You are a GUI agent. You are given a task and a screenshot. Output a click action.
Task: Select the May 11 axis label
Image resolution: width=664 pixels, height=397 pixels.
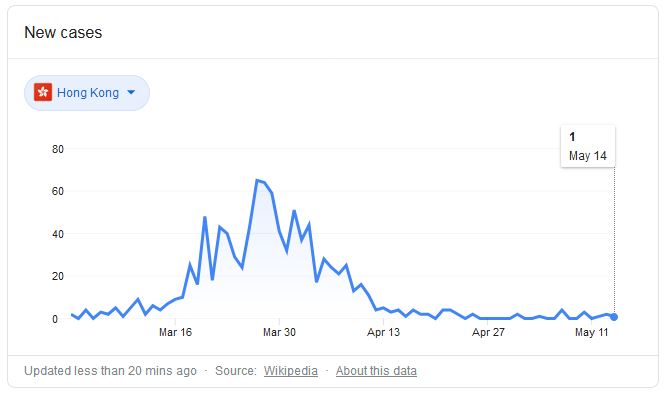(592, 332)
